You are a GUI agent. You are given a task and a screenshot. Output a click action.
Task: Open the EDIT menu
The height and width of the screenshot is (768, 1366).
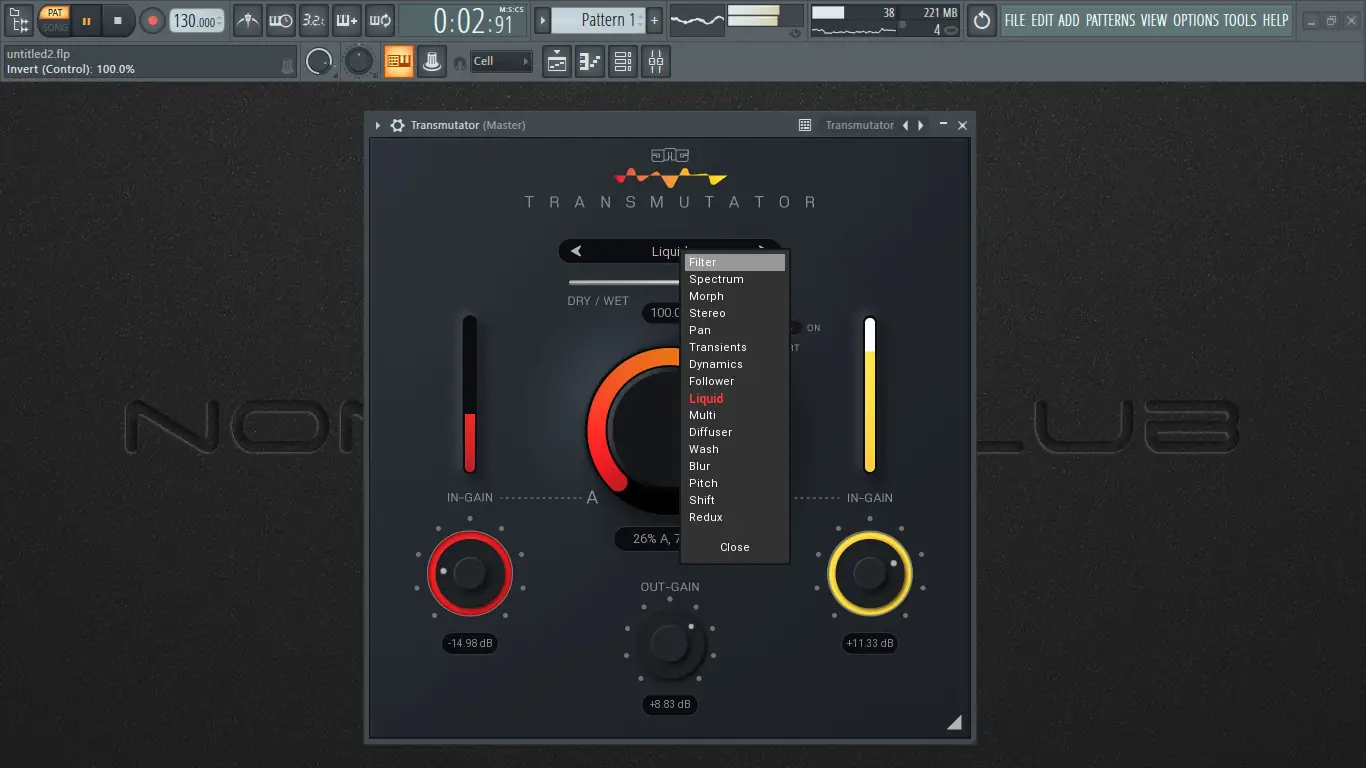coord(1042,20)
